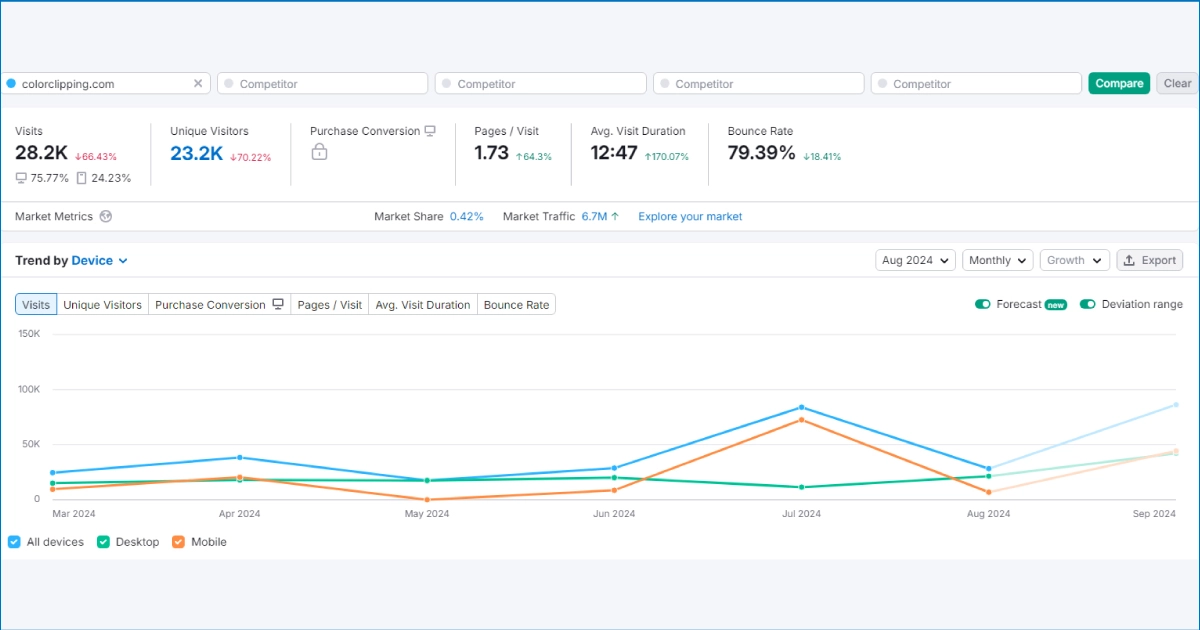Select the All devices Apr 2024 data point
Viewport: 1200px width, 630px height.
pos(239,457)
